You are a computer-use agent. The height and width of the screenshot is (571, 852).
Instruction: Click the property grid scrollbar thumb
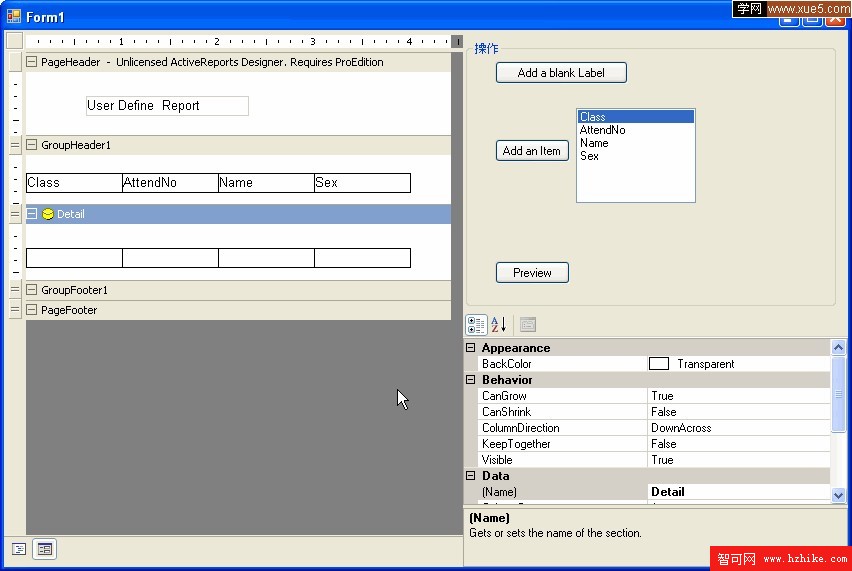[838, 394]
